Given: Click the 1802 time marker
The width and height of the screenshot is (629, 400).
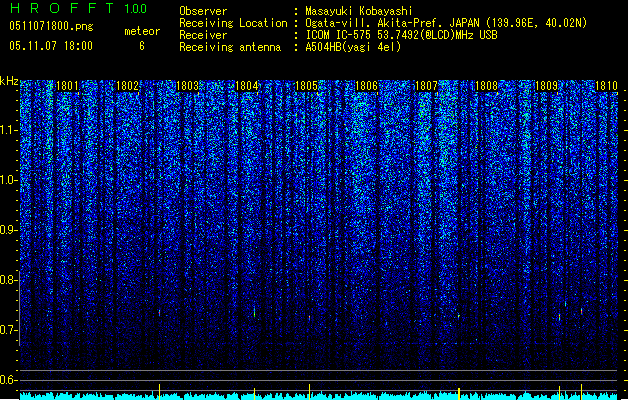Looking at the screenshot, I should (127, 86).
